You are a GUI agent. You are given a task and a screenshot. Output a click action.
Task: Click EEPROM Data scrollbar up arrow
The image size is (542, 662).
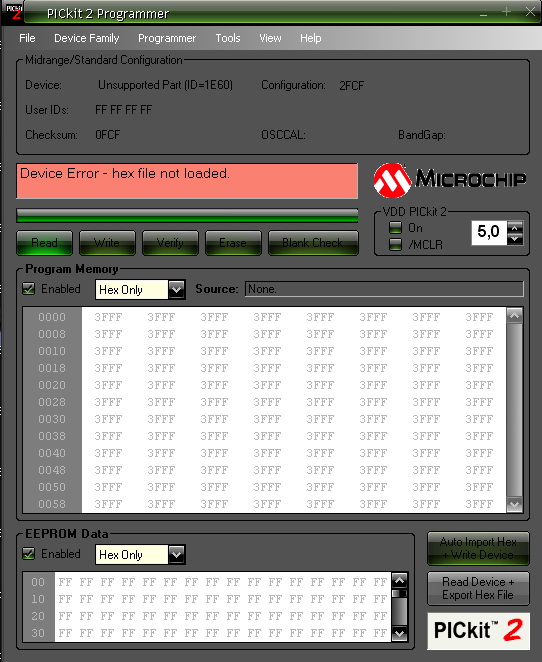399,581
